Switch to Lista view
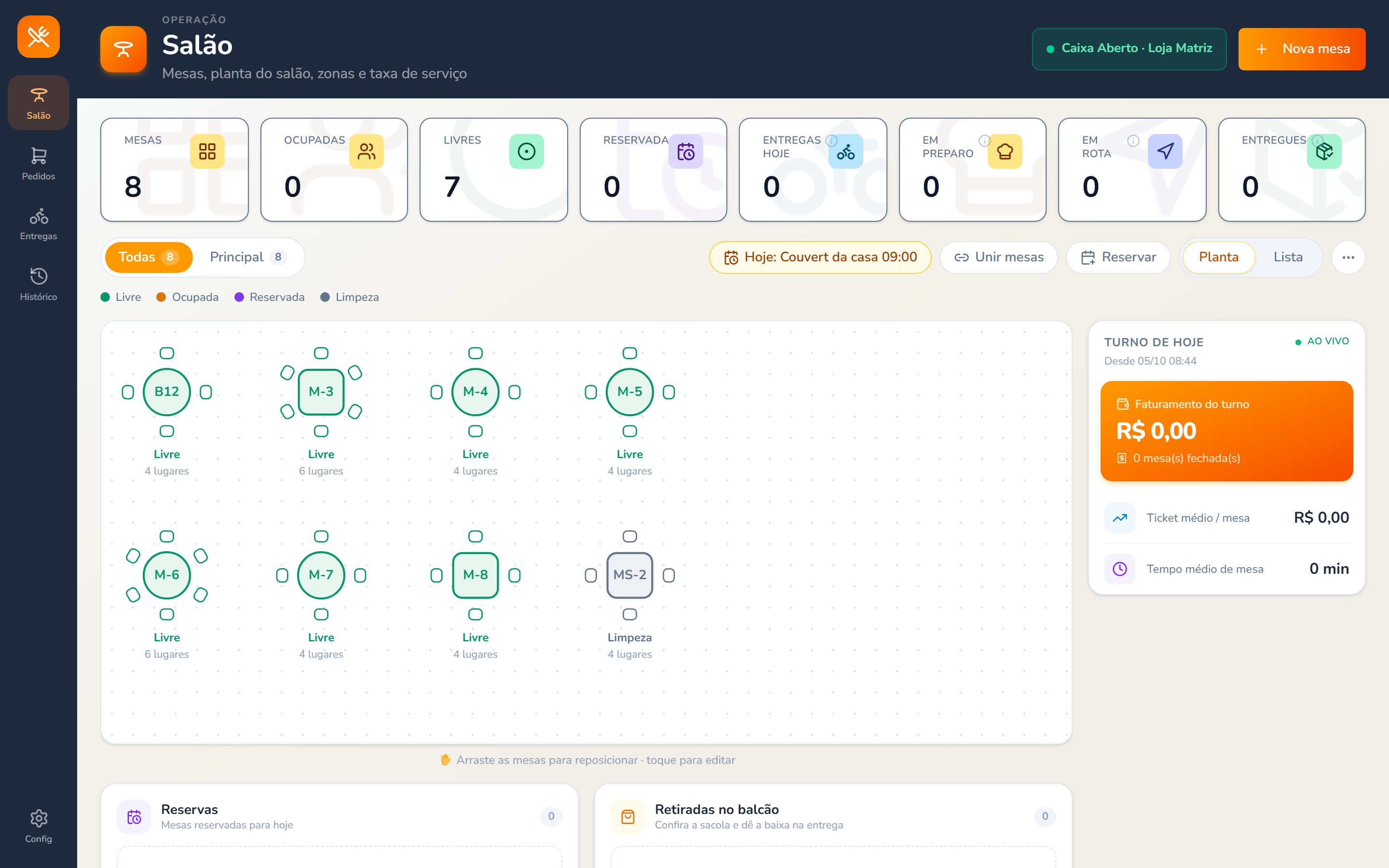Image resolution: width=1389 pixels, height=868 pixels. (x=1288, y=257)
